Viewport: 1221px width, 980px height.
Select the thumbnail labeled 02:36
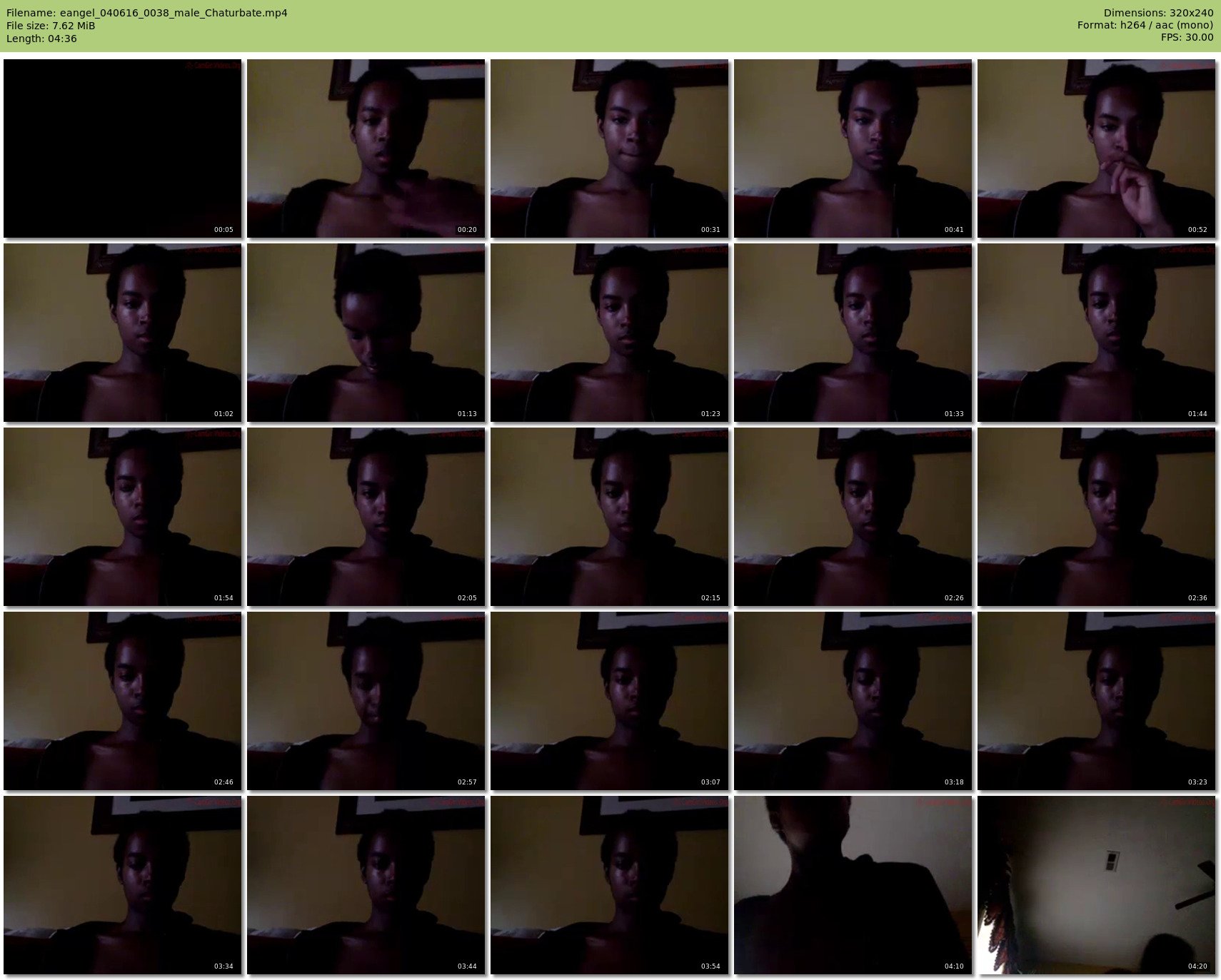pyautogui.click(x=1097, y=517)
